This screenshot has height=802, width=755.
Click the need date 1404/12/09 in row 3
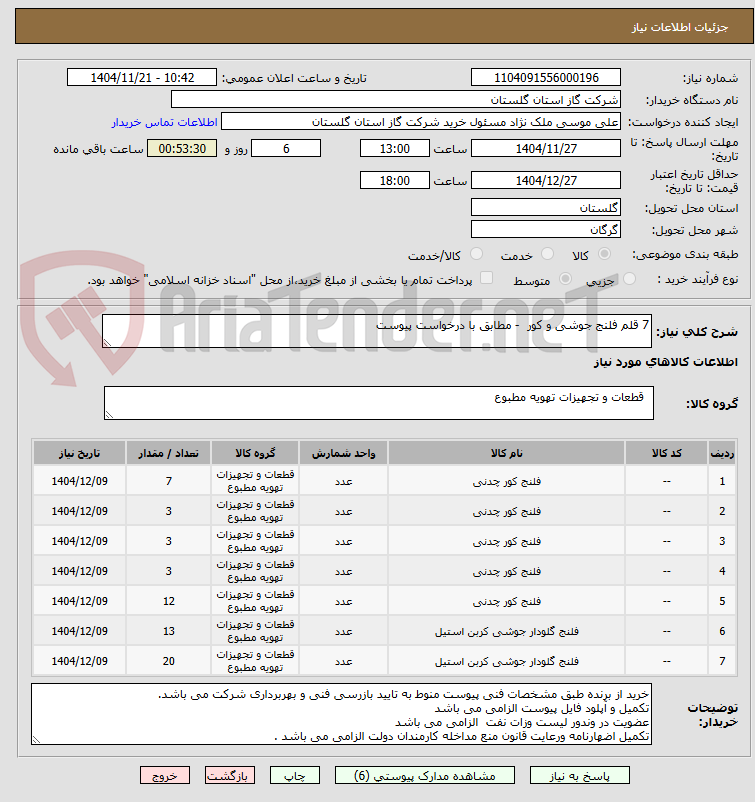coord(79,541)
